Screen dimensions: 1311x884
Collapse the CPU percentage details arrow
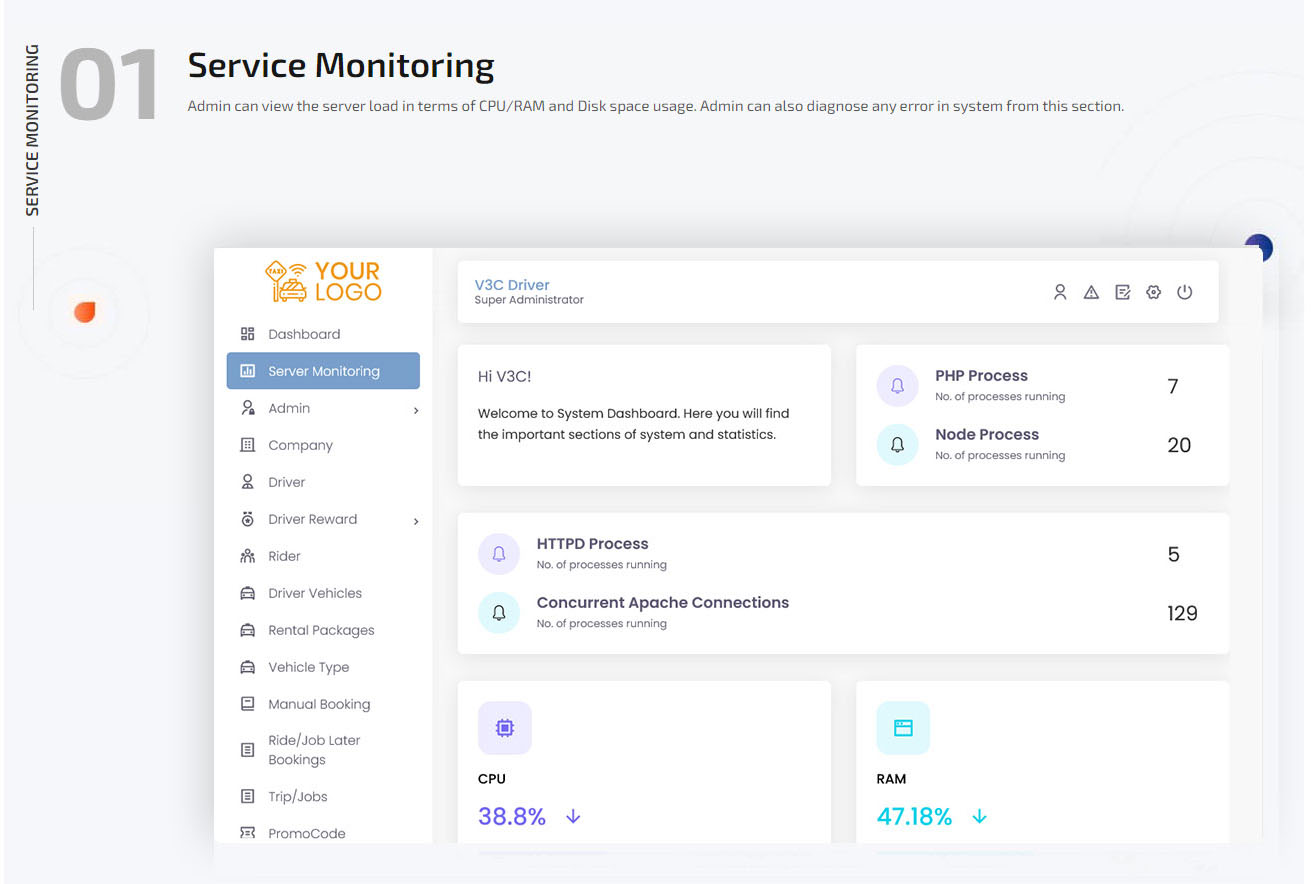tap(572, 816)
